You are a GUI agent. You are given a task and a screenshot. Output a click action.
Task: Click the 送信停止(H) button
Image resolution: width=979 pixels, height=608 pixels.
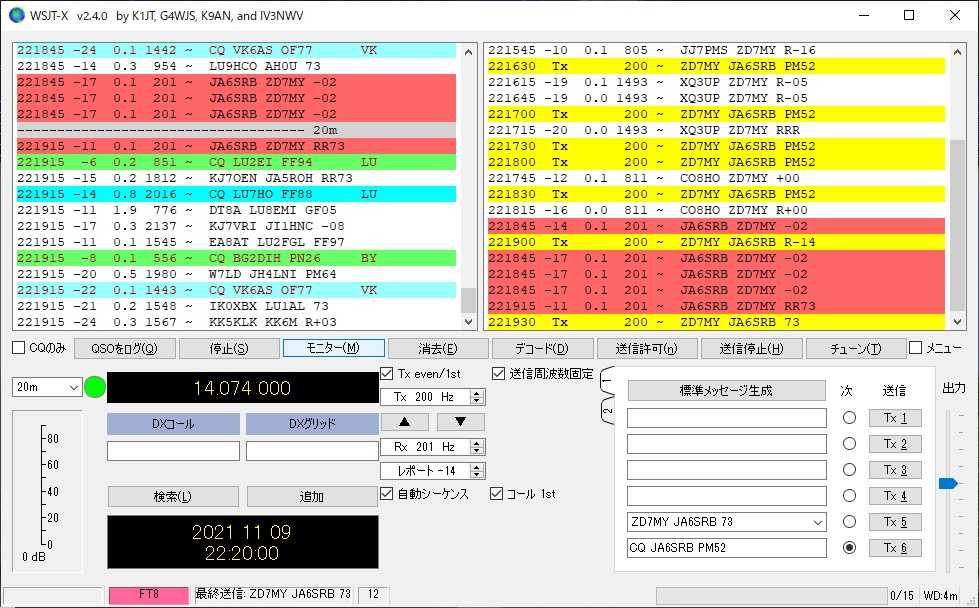(751, 348)
